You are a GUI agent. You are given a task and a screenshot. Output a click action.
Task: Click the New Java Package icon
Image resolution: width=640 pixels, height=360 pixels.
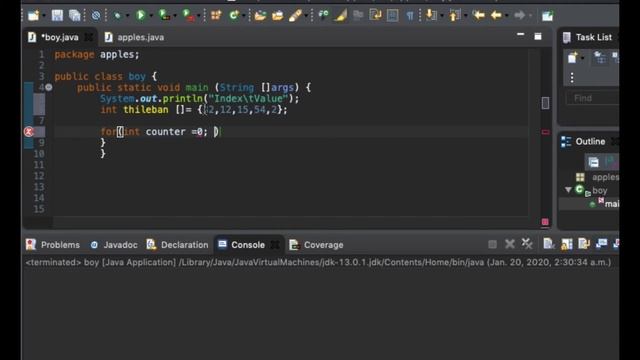click(216, 16)
